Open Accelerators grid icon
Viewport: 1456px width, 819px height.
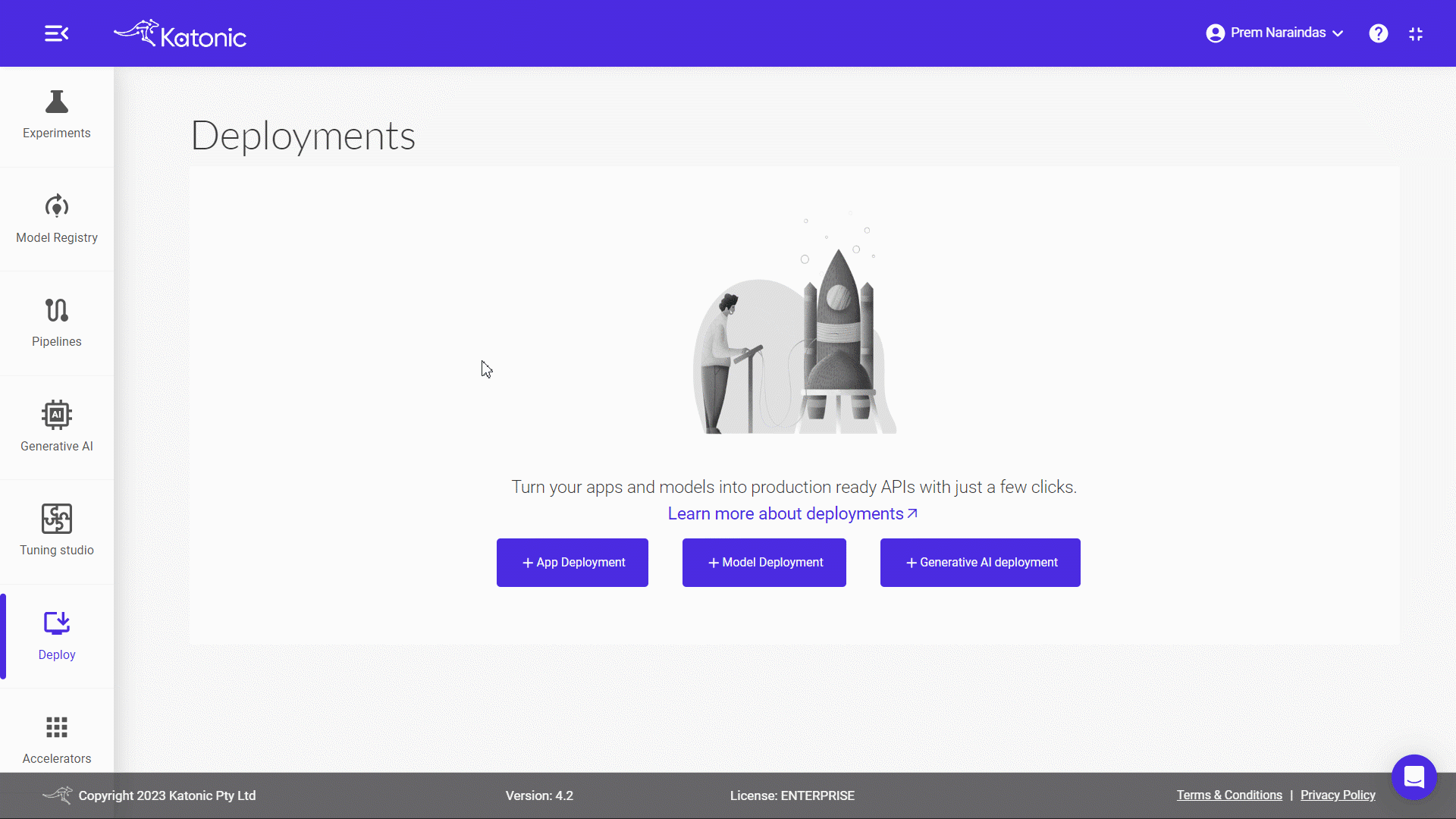[x=56, y=727]
